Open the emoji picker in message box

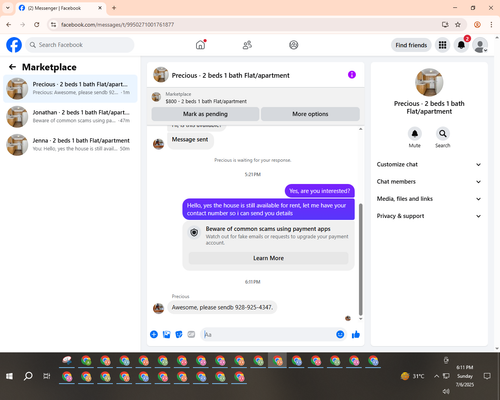pos(340,334)
